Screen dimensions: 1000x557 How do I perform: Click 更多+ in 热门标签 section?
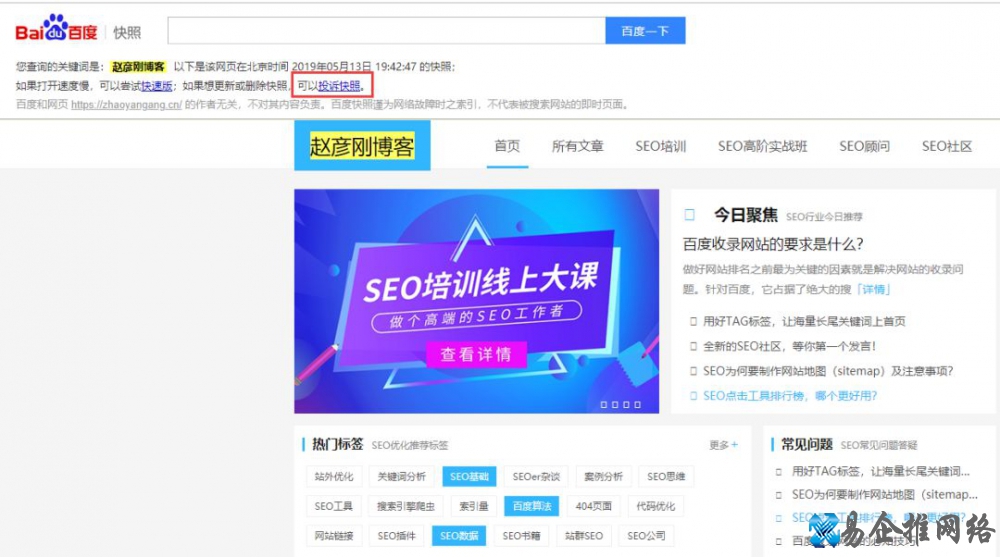pyautogui.click(x=723, y=445)
